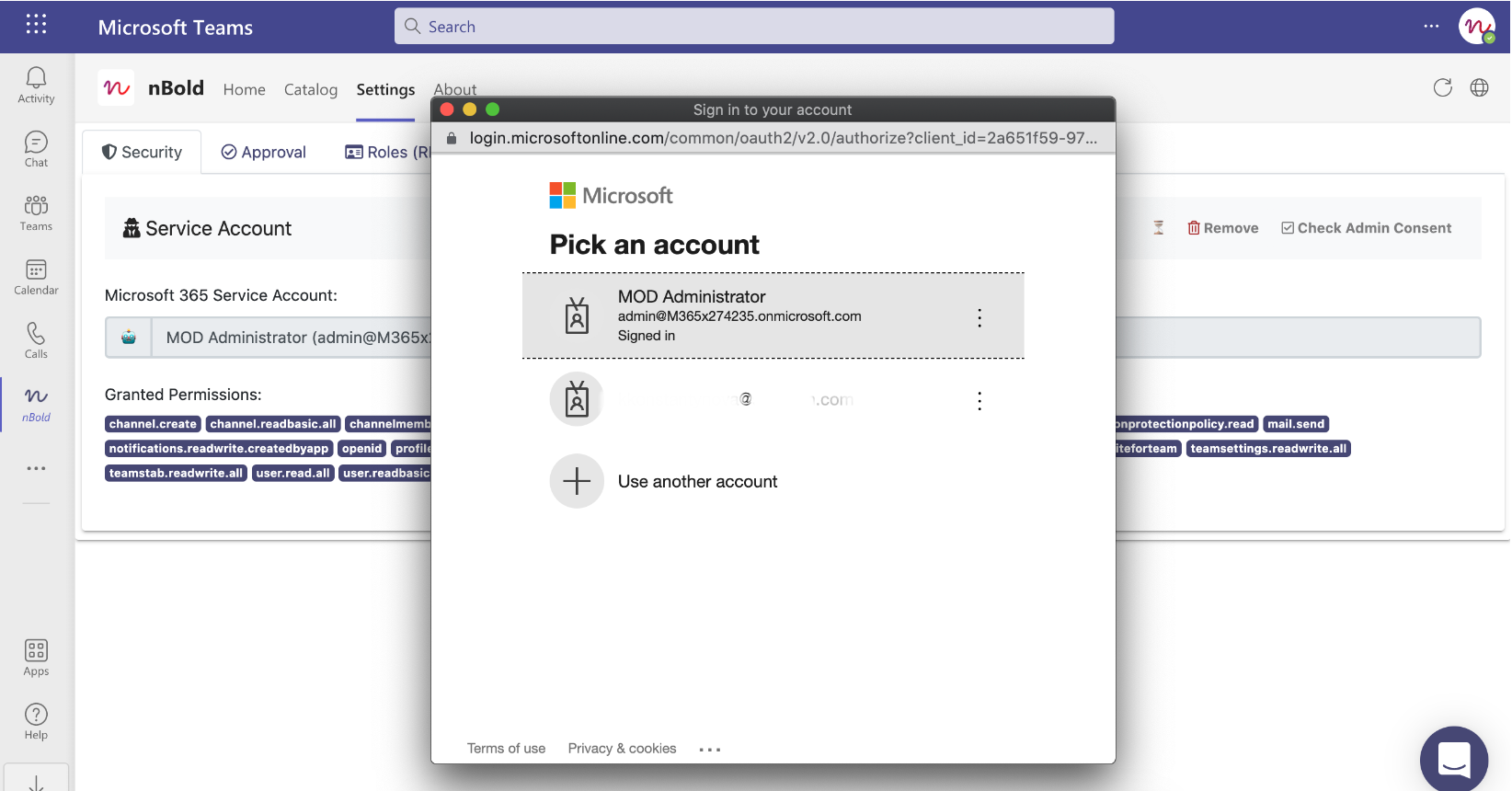Open Calendar in the sidebar
The height and width of the screenshot is (791, 1512).
pyautogui.click(x=36, y=276)
